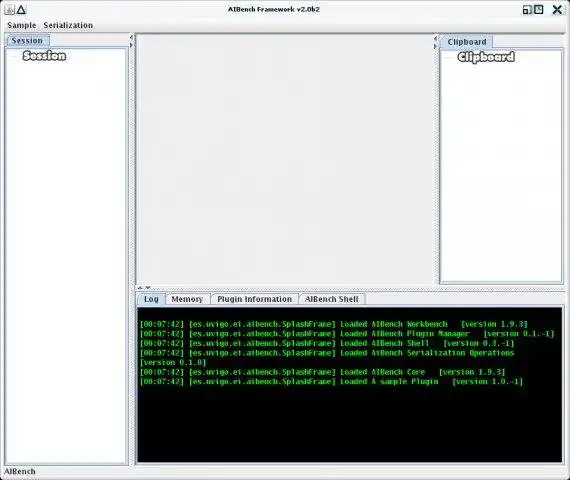
Task: Click the AIBench status bar label
Action: coord(20,471)
